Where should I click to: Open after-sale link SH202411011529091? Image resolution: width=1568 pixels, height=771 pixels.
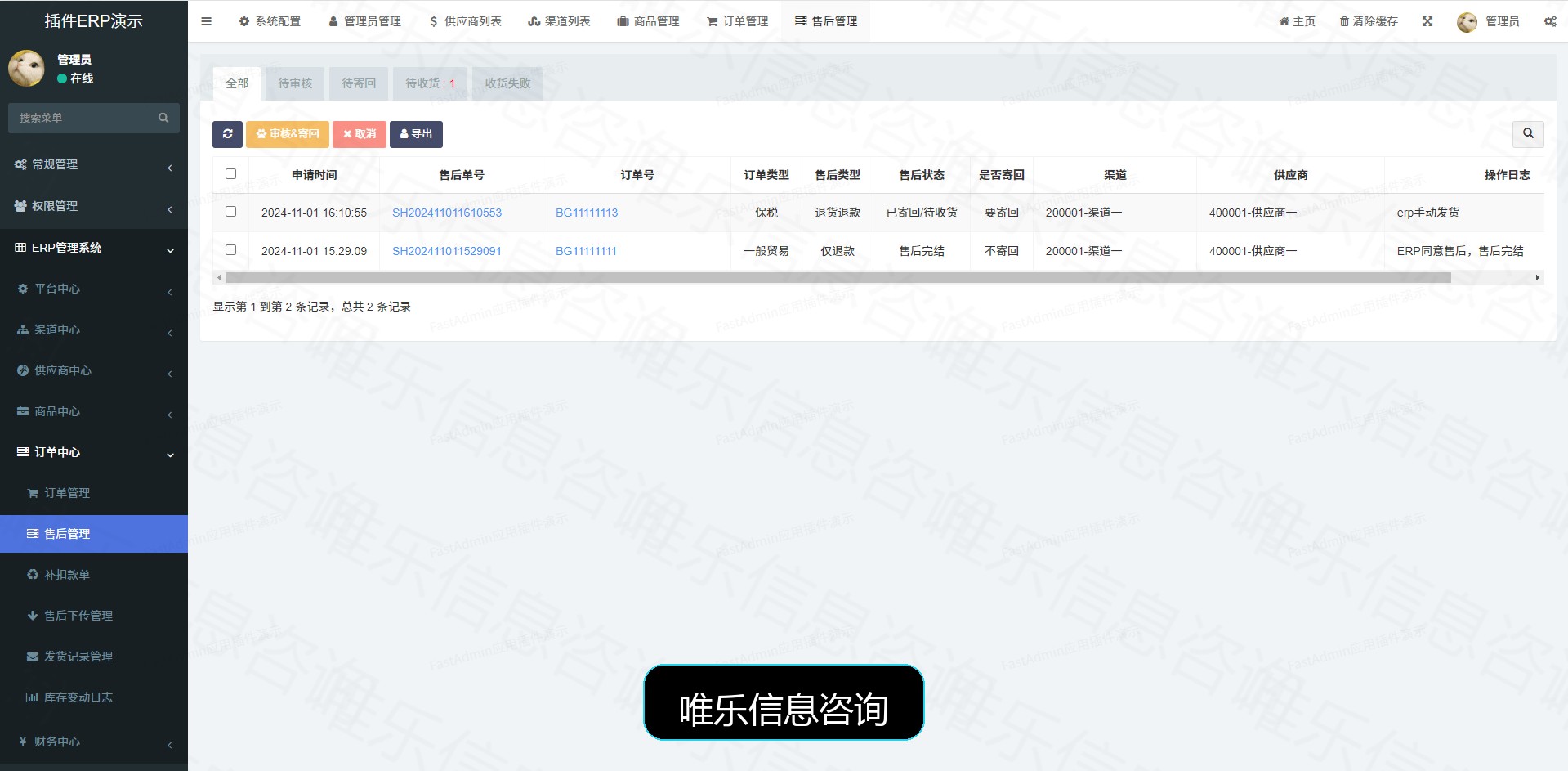pos(447,251)
